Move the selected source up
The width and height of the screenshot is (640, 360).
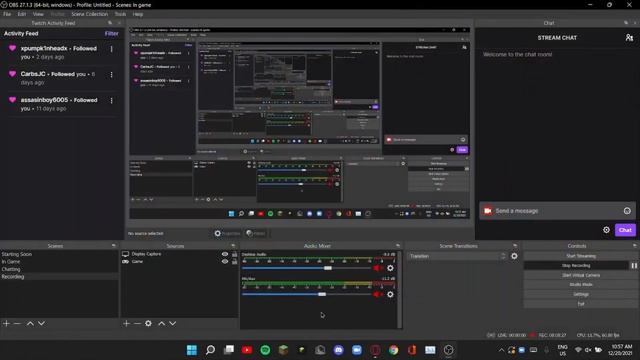point(162,323)
